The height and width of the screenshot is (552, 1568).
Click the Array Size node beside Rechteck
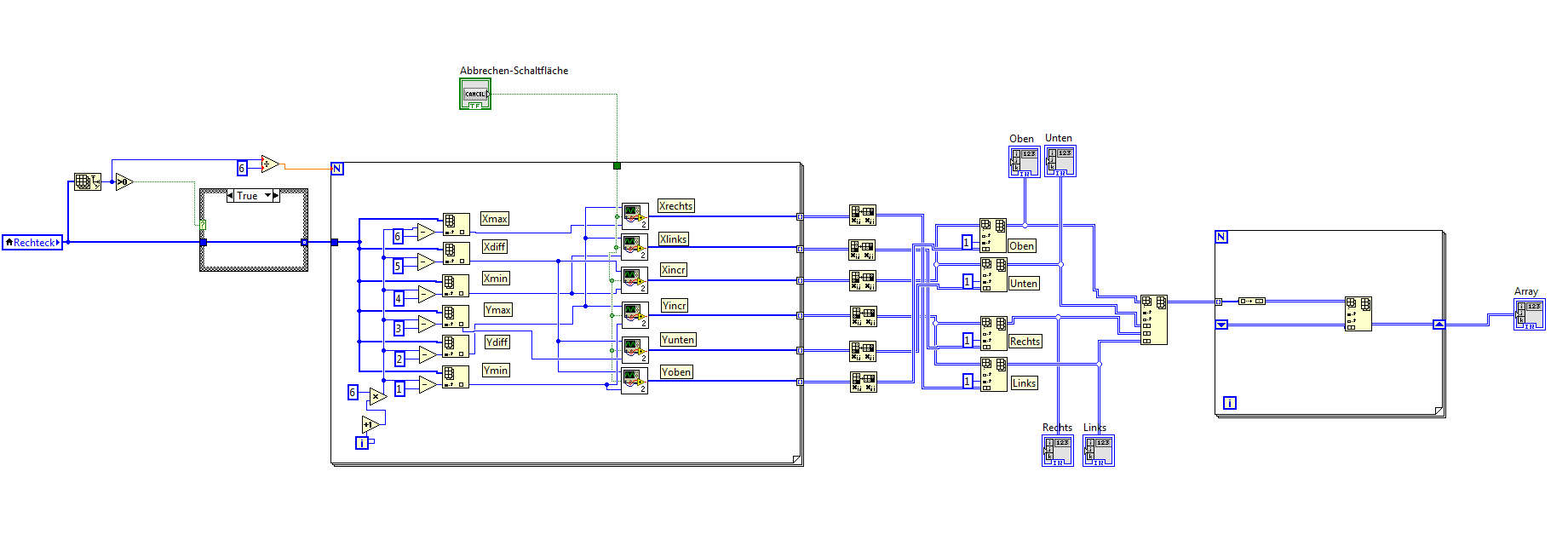coord(88,181)
